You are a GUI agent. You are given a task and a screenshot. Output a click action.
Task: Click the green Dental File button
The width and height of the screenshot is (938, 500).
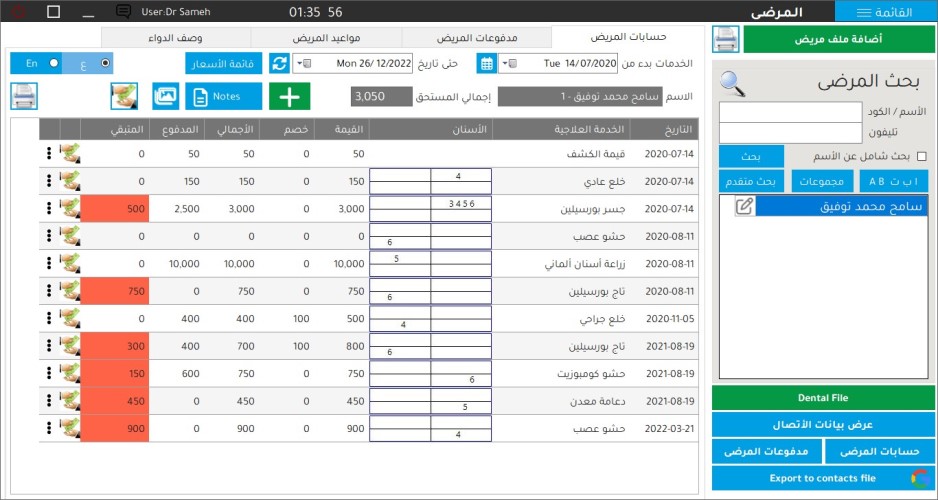(823, 397)
